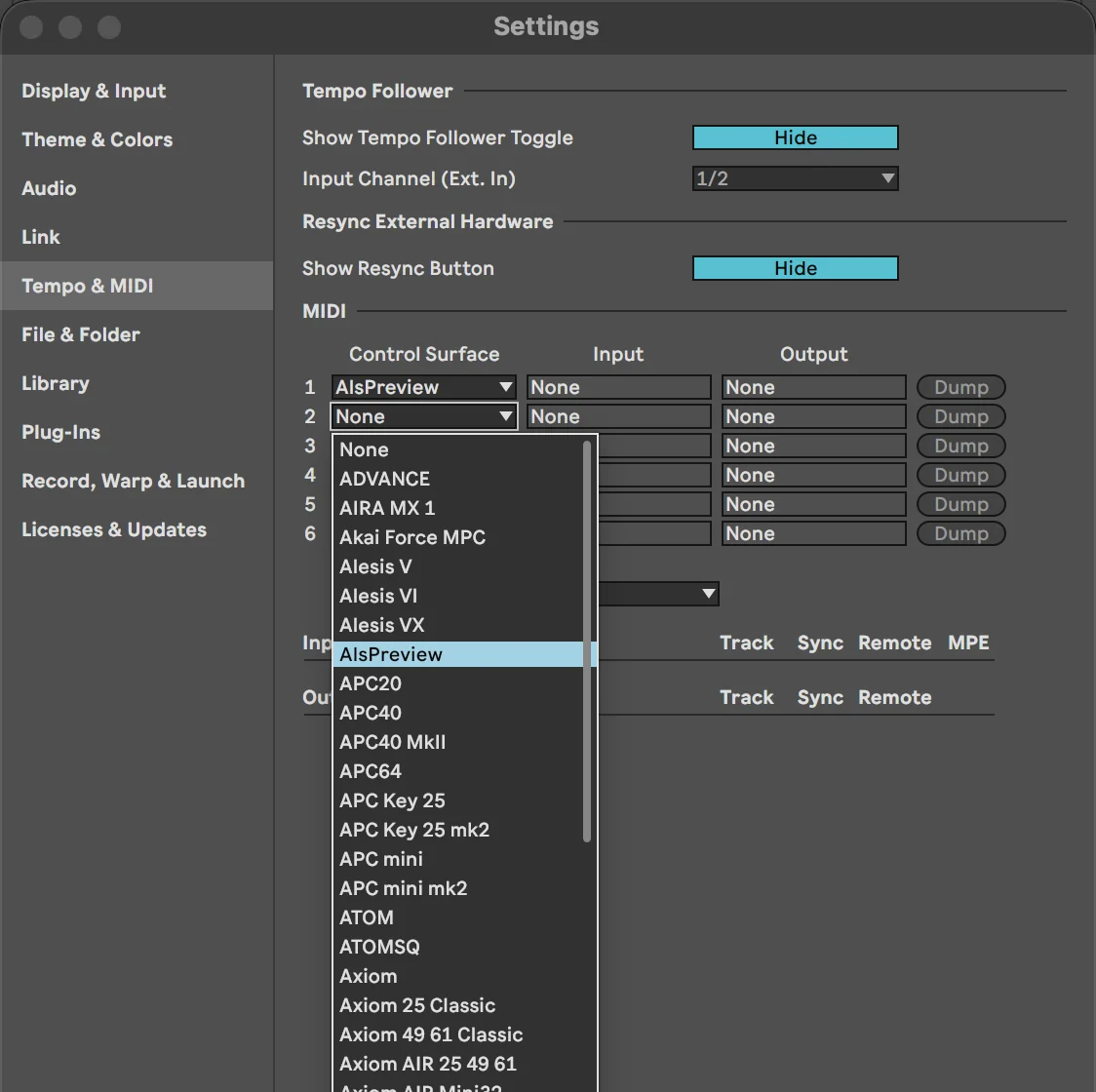Choose Alesis VI control surface
This screenshot has width=1096, height=1092.
click(458, 597)
